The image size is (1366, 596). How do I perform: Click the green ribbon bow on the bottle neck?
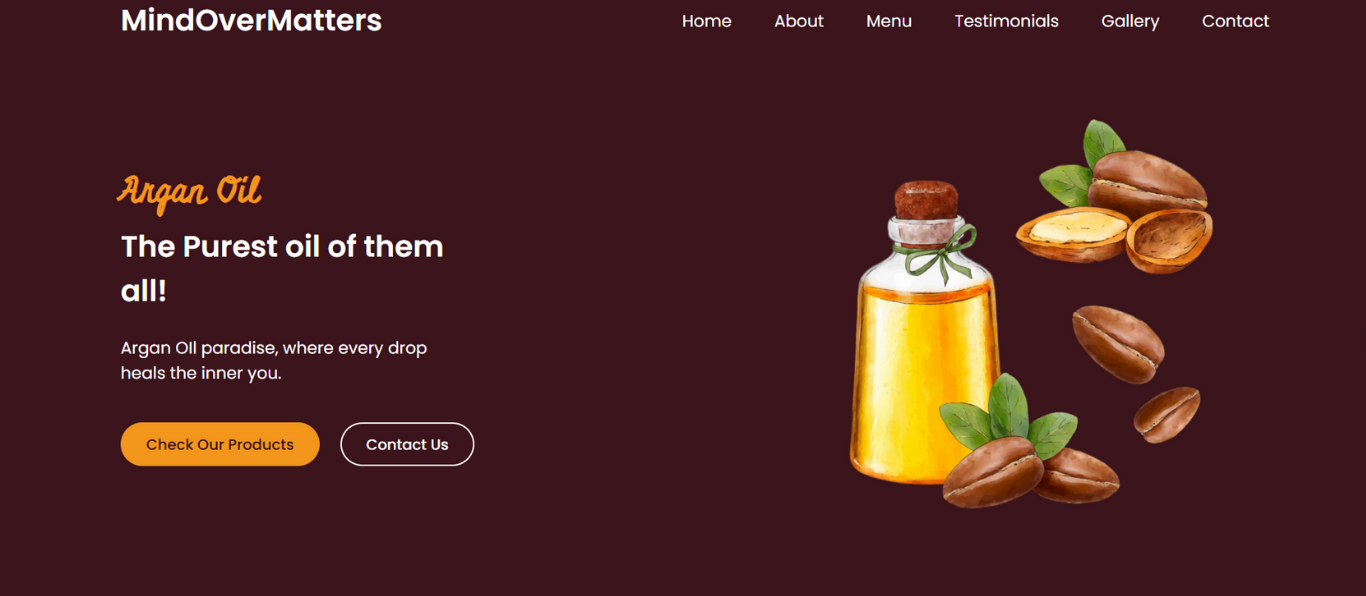click(x=940, y=252)
